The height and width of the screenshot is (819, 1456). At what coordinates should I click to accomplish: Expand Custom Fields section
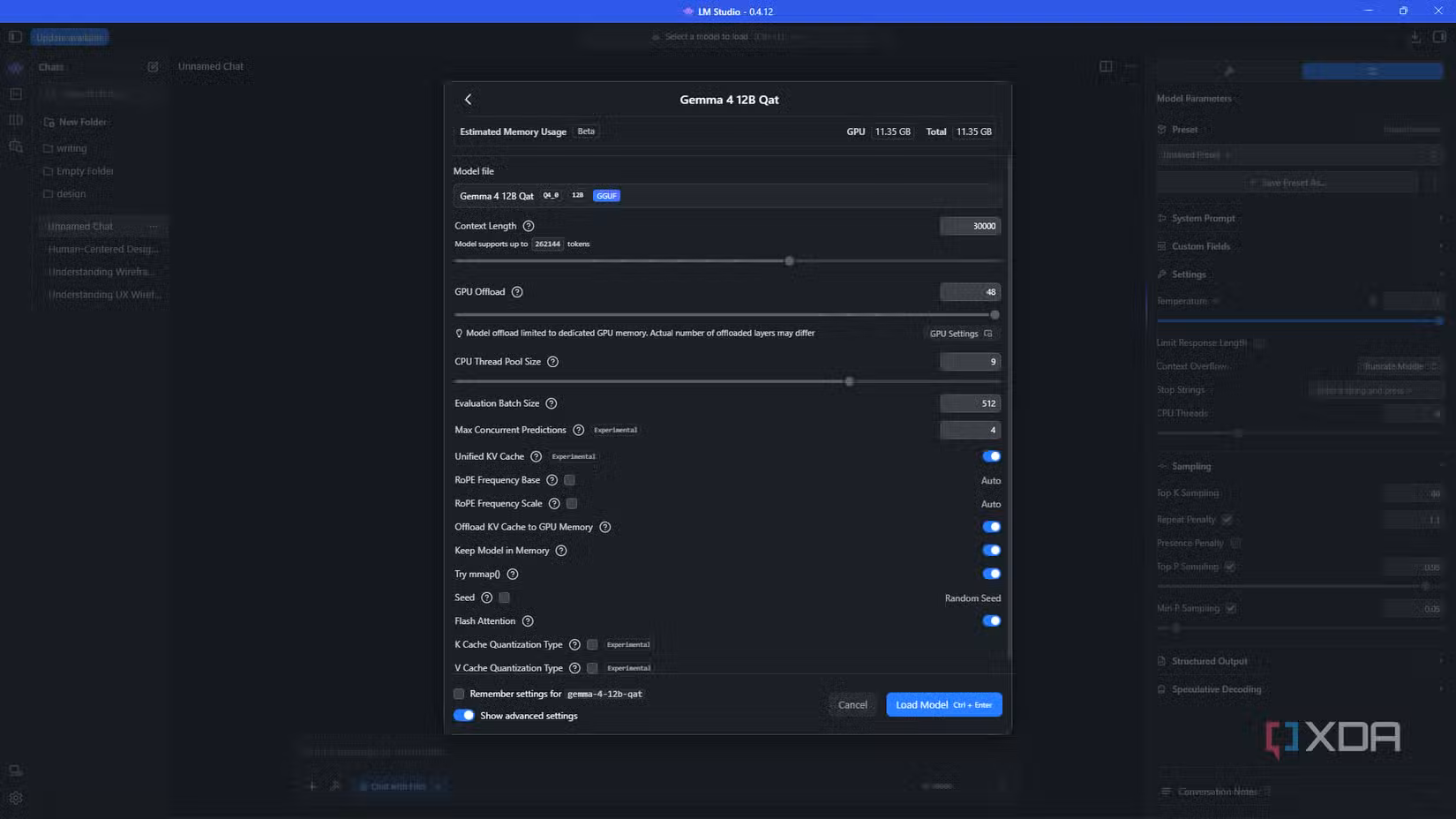point(1299,246)
